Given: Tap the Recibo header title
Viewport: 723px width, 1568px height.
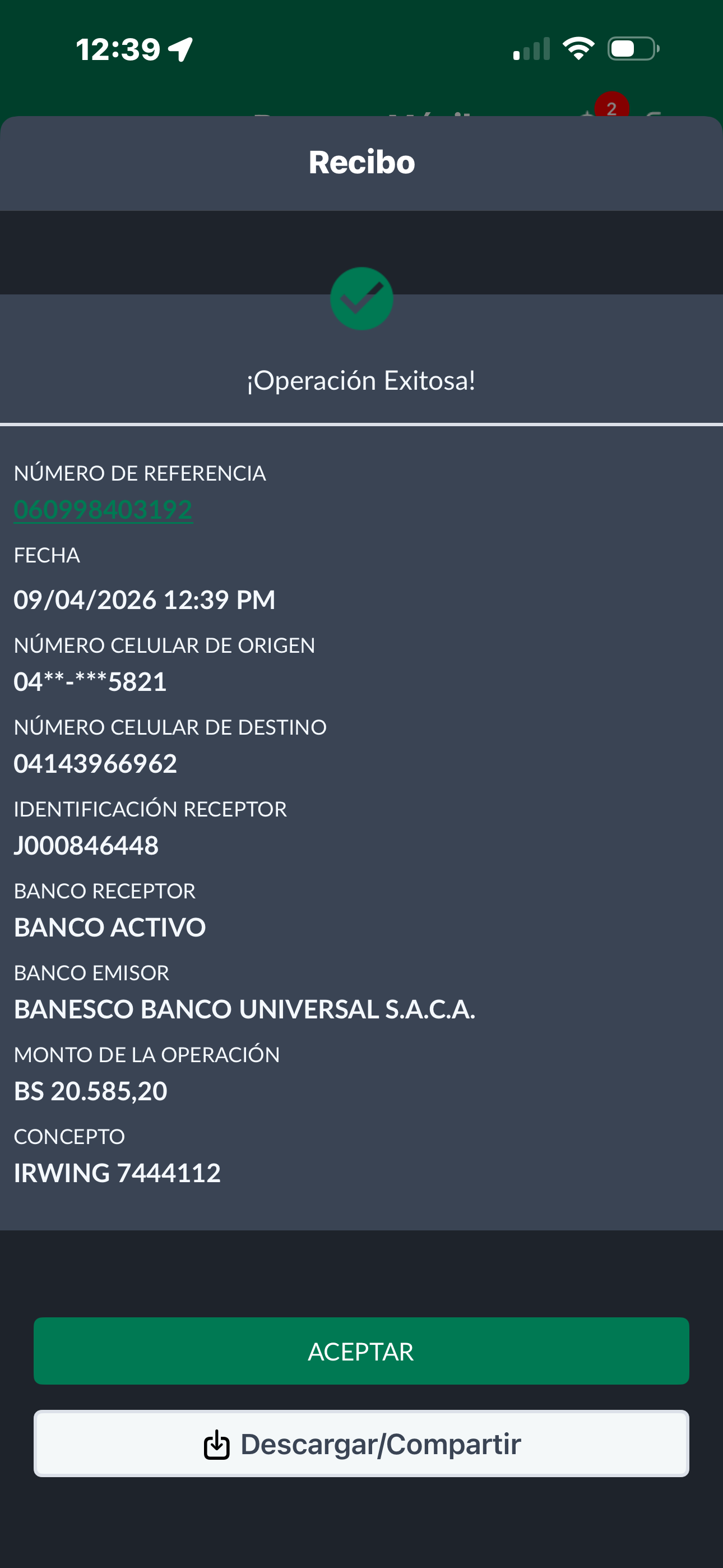Looking at the screenshot, I should pyautogui.click(x=361, y=163).
